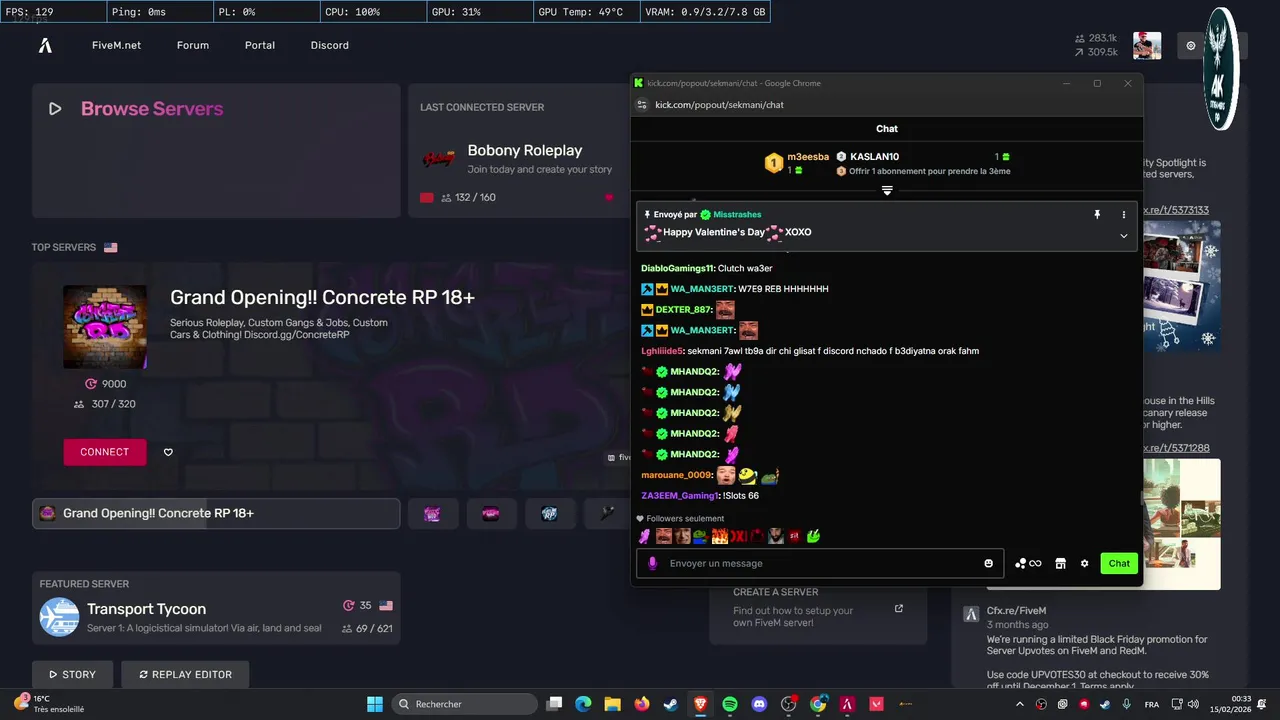Click the Transport Tycoon server icon
1280x720 pixels.
coord(59,617)
